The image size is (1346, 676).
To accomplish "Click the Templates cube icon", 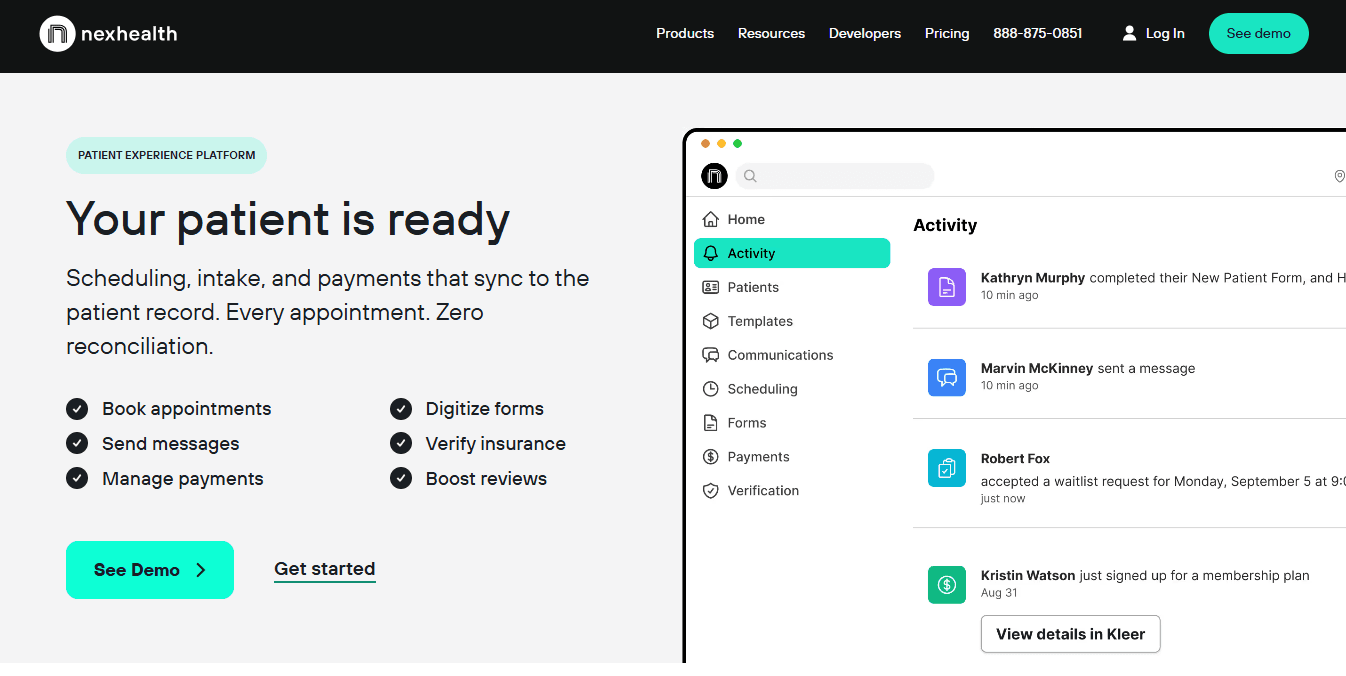I will point(710,321).
